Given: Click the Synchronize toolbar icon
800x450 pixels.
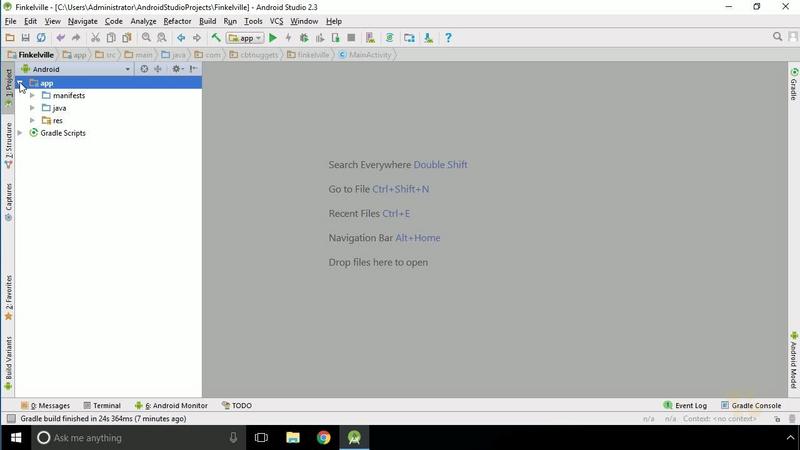Looking at the screenshot, I should [x=41, y=38].
